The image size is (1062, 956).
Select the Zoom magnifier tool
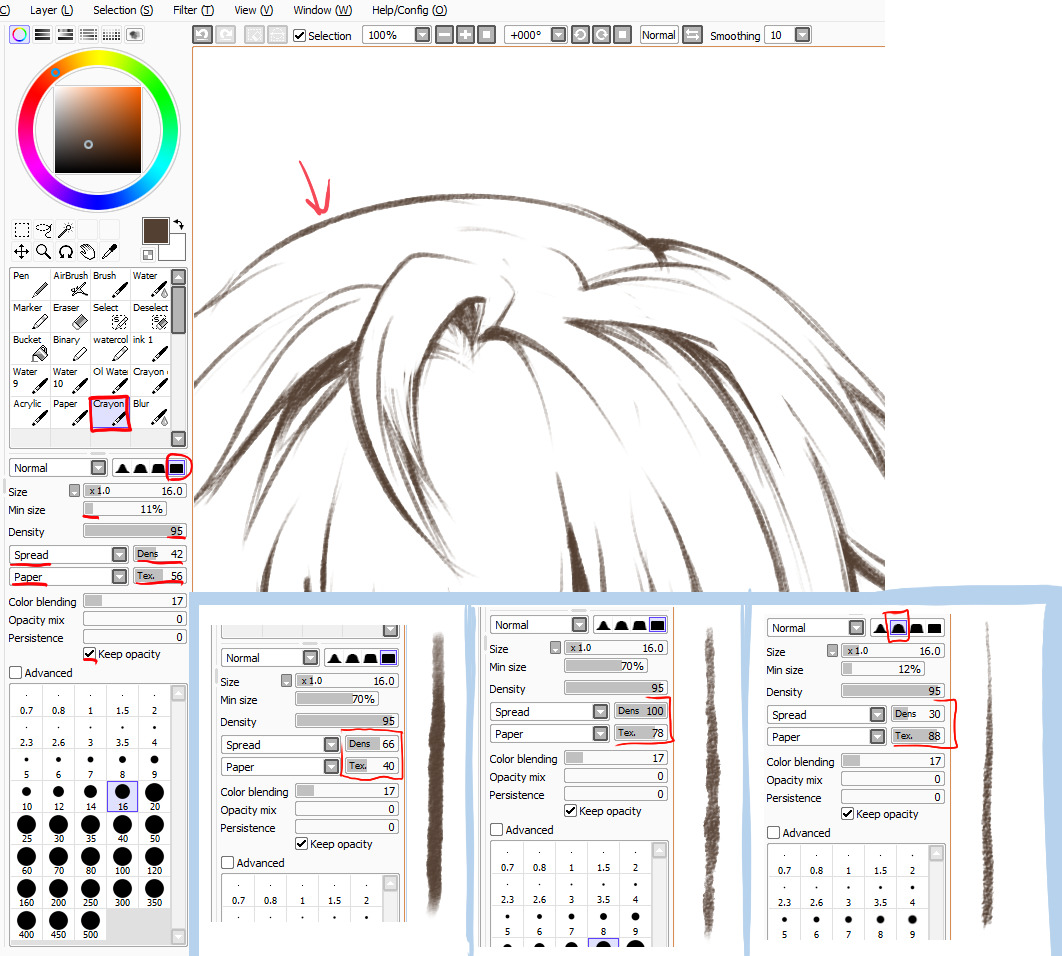[x=44, y=252]
